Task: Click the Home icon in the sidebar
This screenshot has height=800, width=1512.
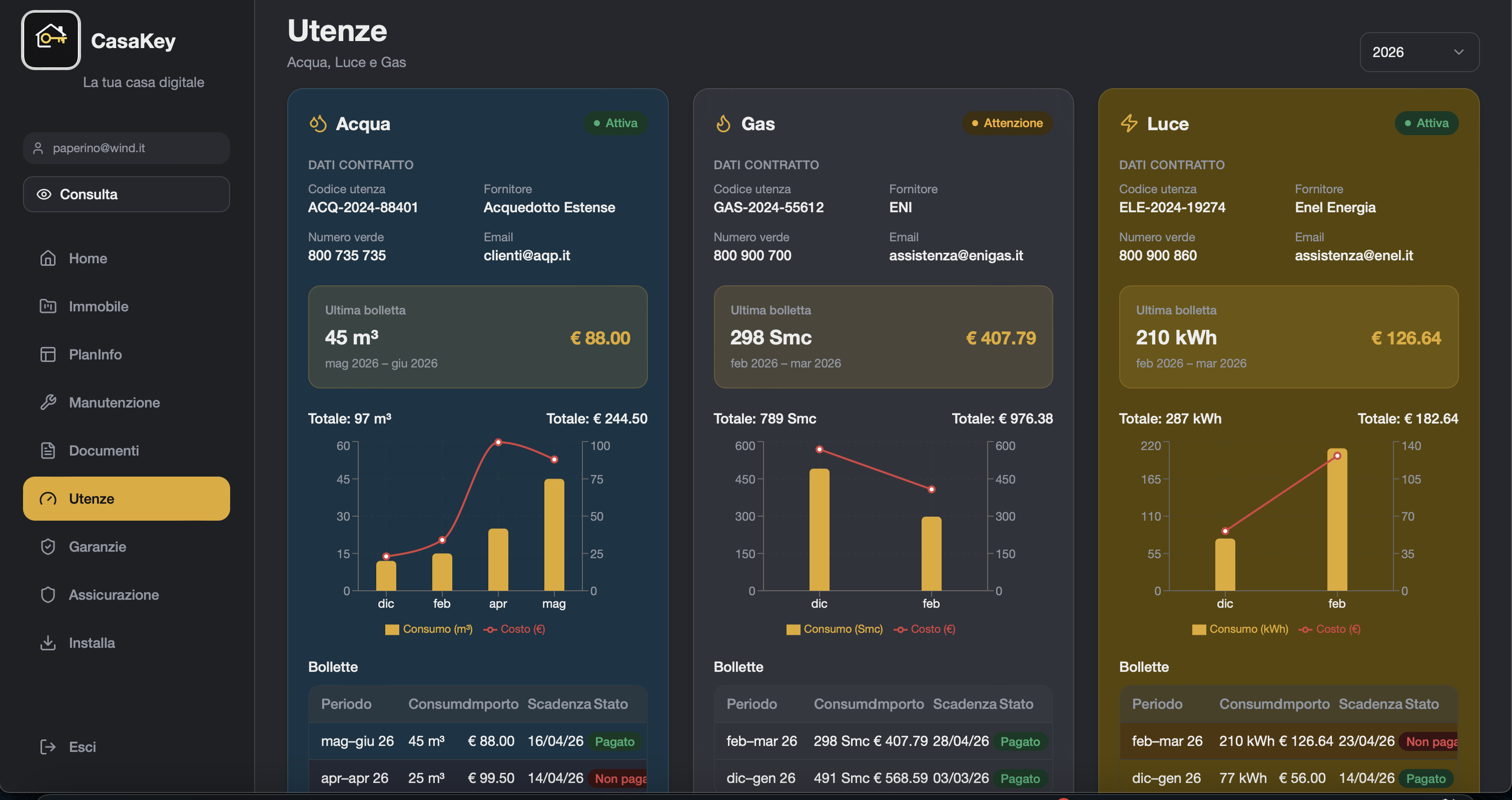Action: [48, 258]
